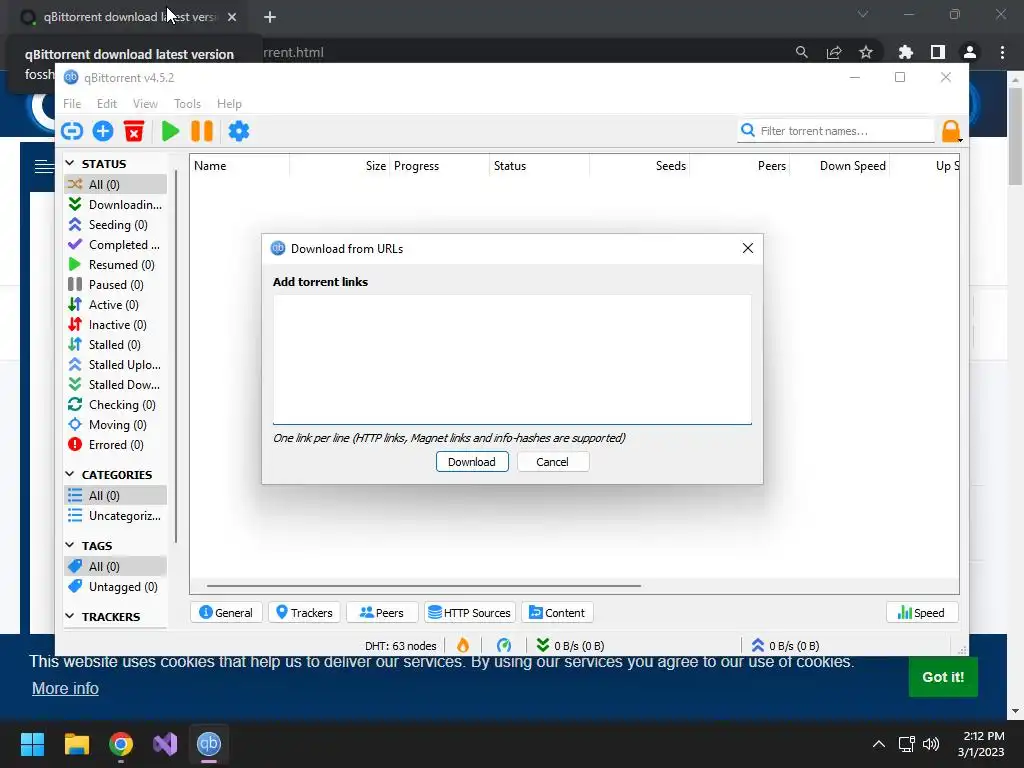Viewport: 1024px width, 768px height.
Task: Open File Explorer from the taskbar
Action: (76, 744)
